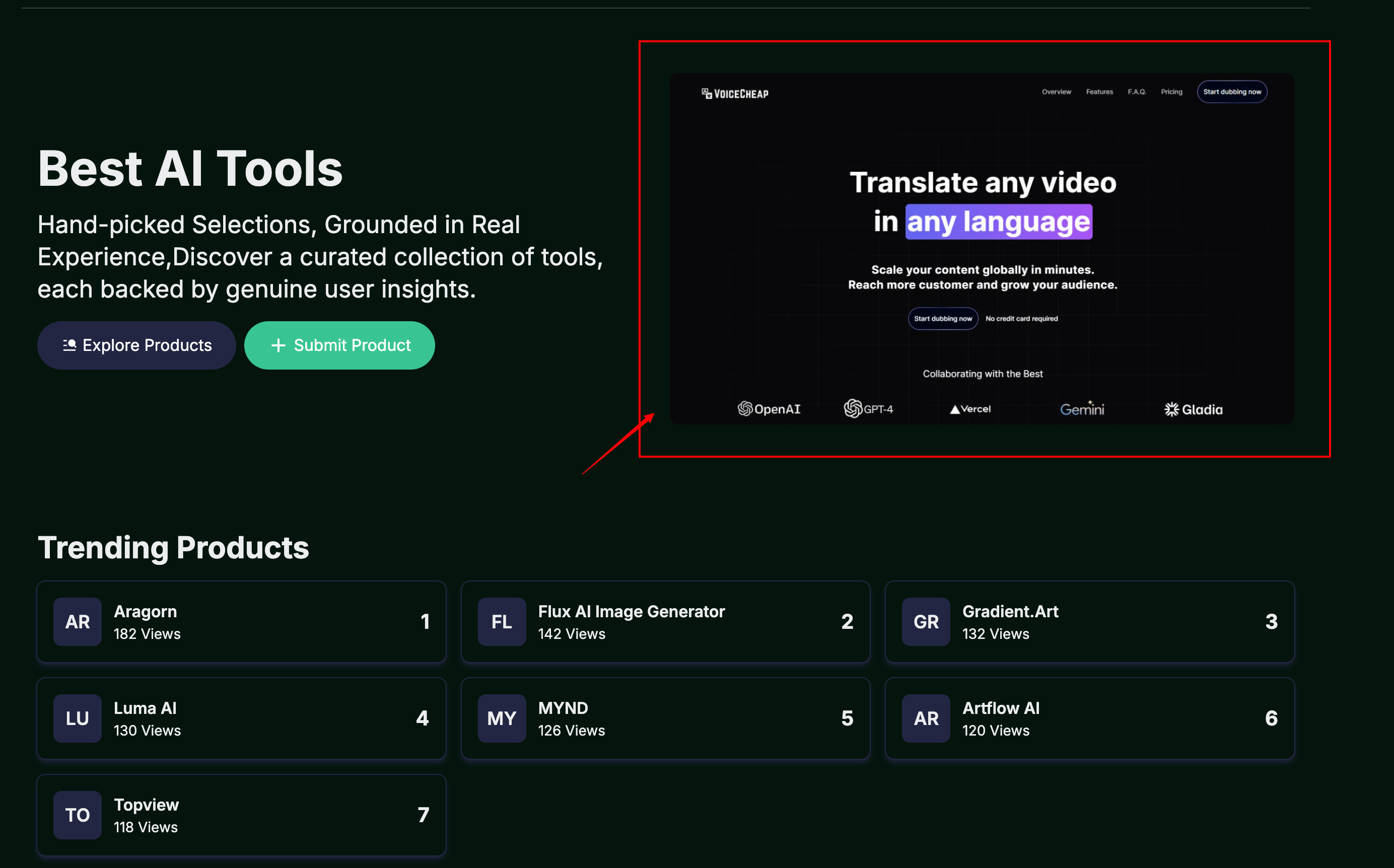Click the 'Trending Products' heading

(173, 547)
